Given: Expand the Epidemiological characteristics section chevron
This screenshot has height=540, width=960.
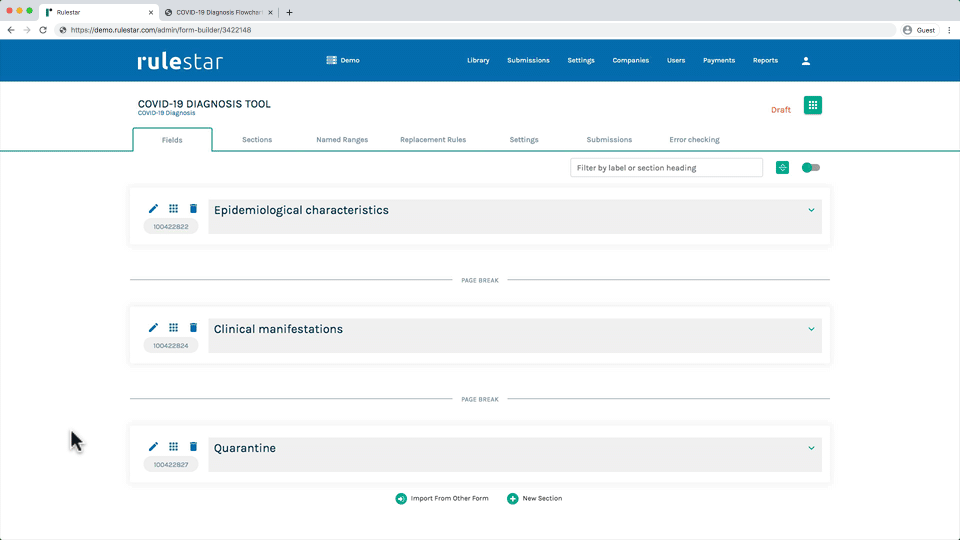Looking at the screenshot, I should click(811, 210).
